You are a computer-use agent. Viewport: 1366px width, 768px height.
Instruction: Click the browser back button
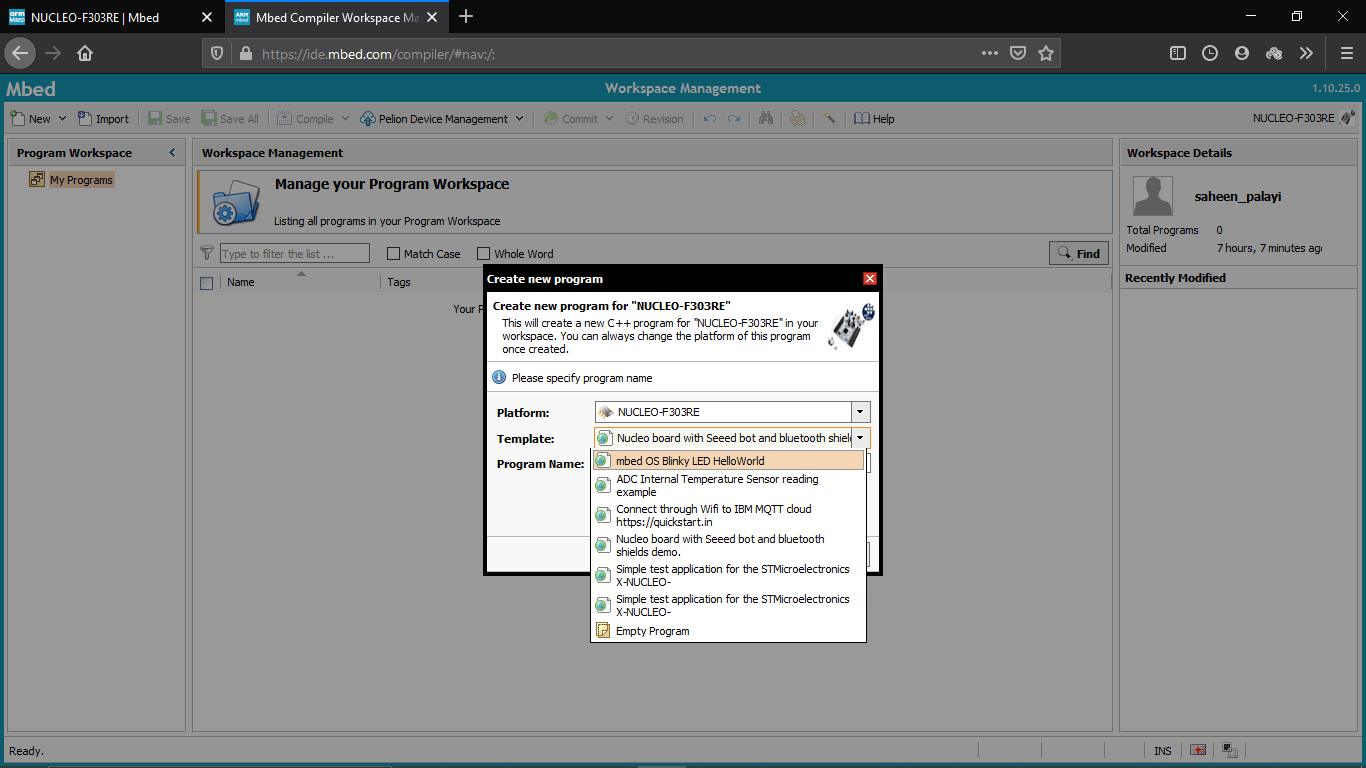[x=20, y=53]
